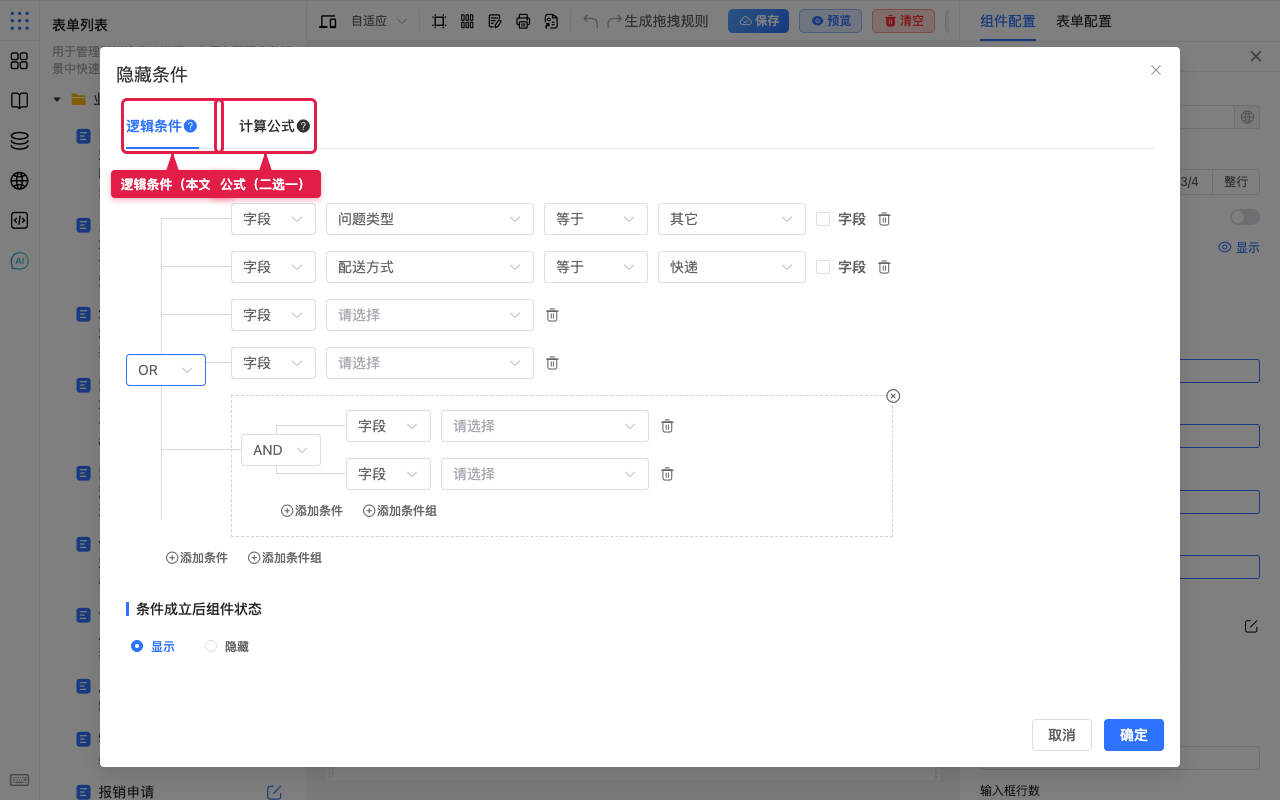The height and width of the screenshot is (800, 1280).
Task: Click the edit icon in right config panel
Action: tap(1251, 626)
